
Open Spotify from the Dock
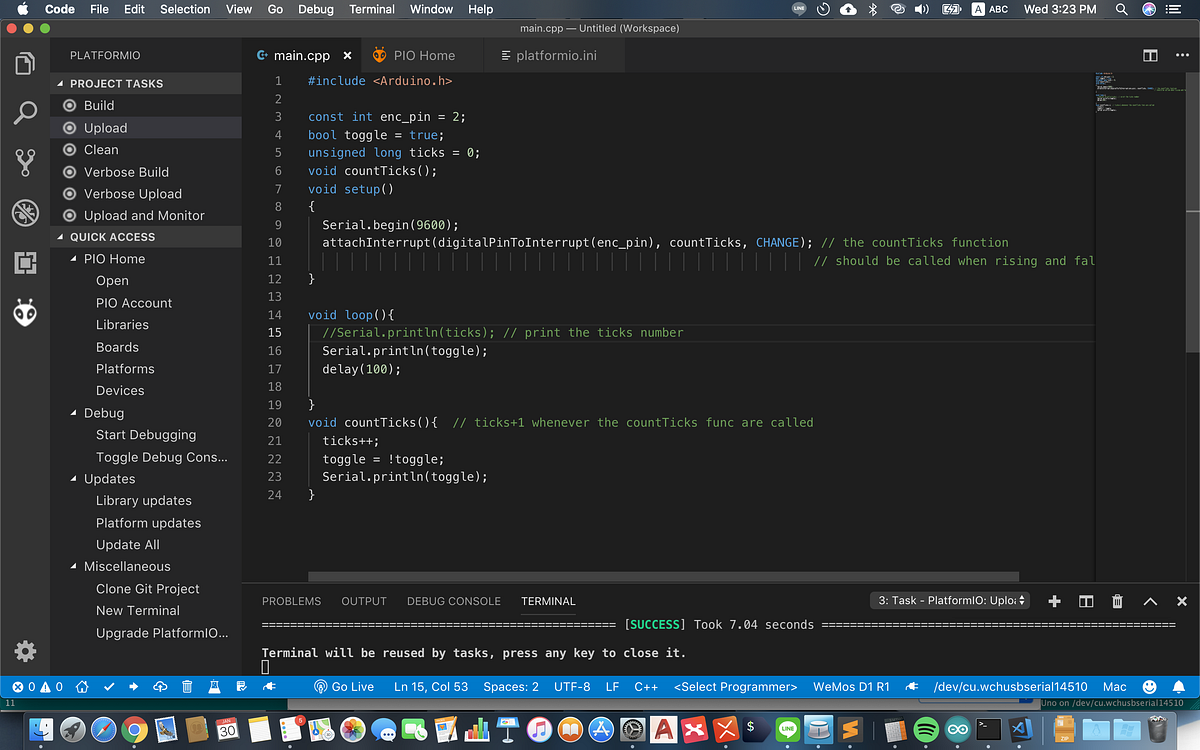pyautogui.click(x=925, y=729)
